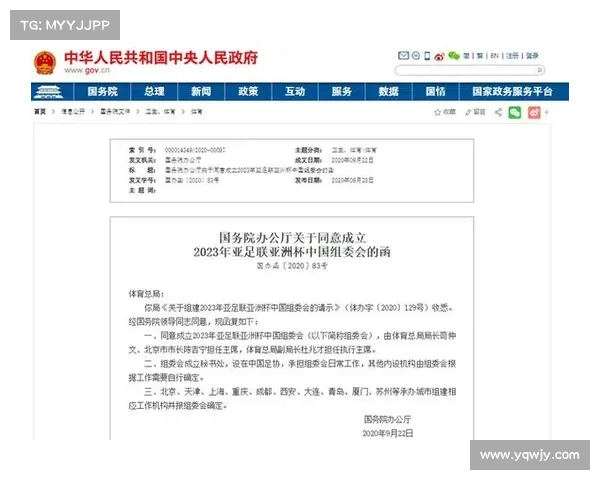
Task: Open 国家政务服务平台 in navigation bar
Action: click(x=513, y=91)
